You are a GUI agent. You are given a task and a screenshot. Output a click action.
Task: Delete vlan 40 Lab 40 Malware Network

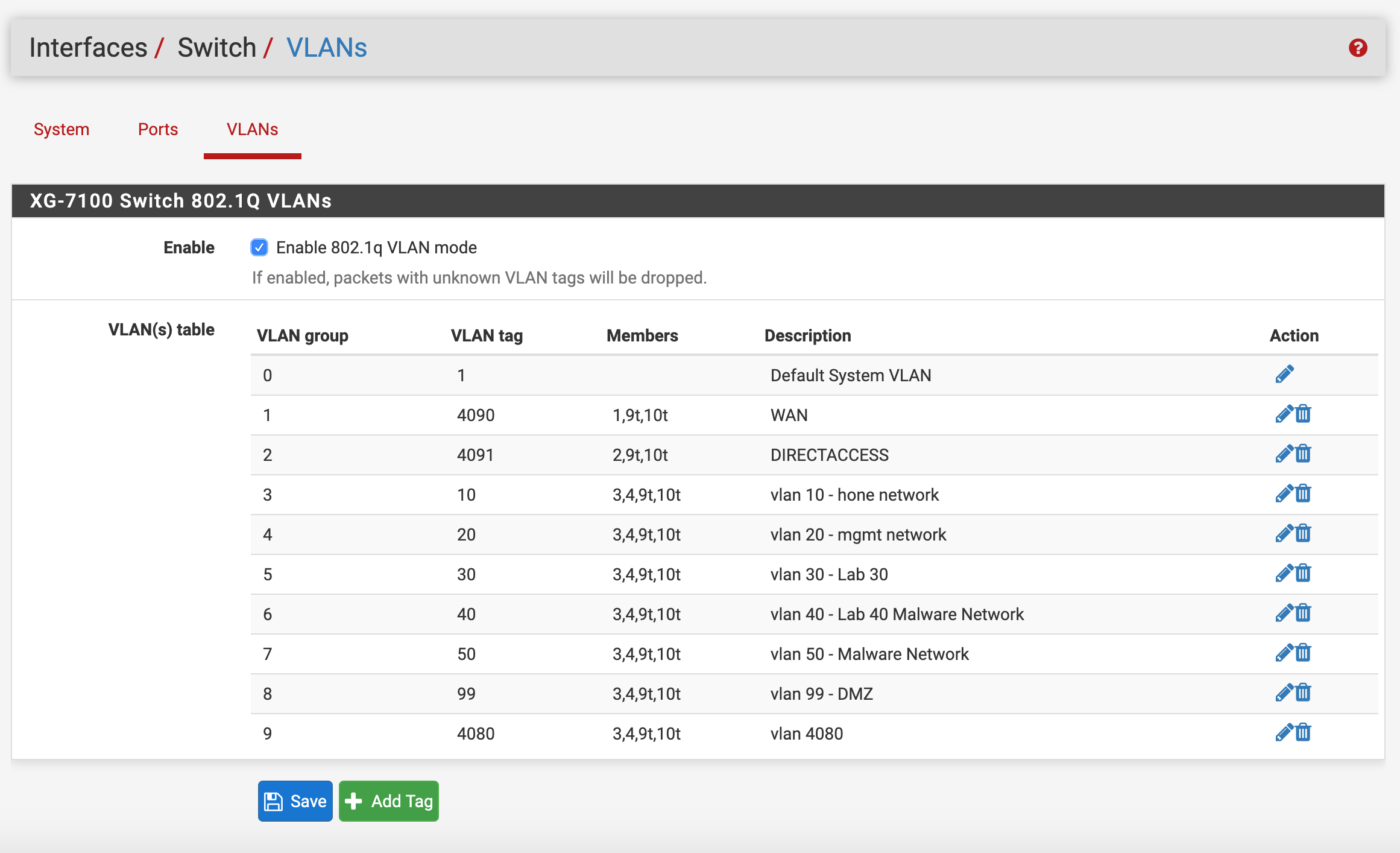pyautogui.click(x=1304, y=614)
